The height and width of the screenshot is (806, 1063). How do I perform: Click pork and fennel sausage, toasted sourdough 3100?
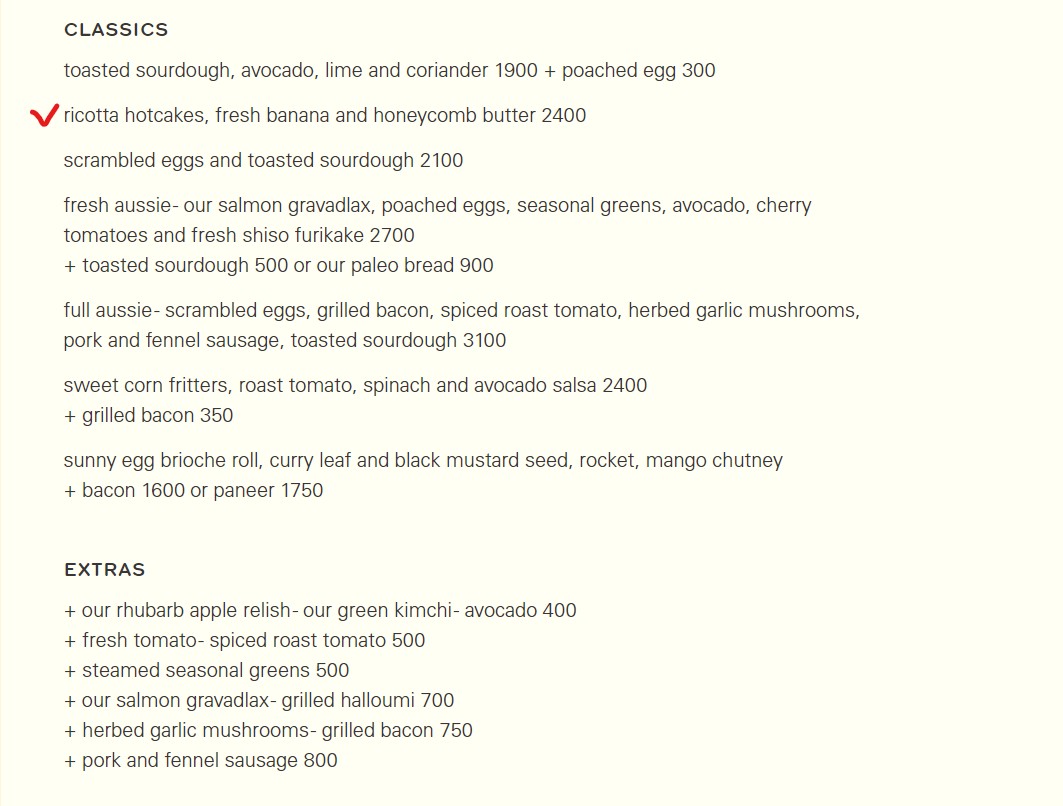[285, 340]
